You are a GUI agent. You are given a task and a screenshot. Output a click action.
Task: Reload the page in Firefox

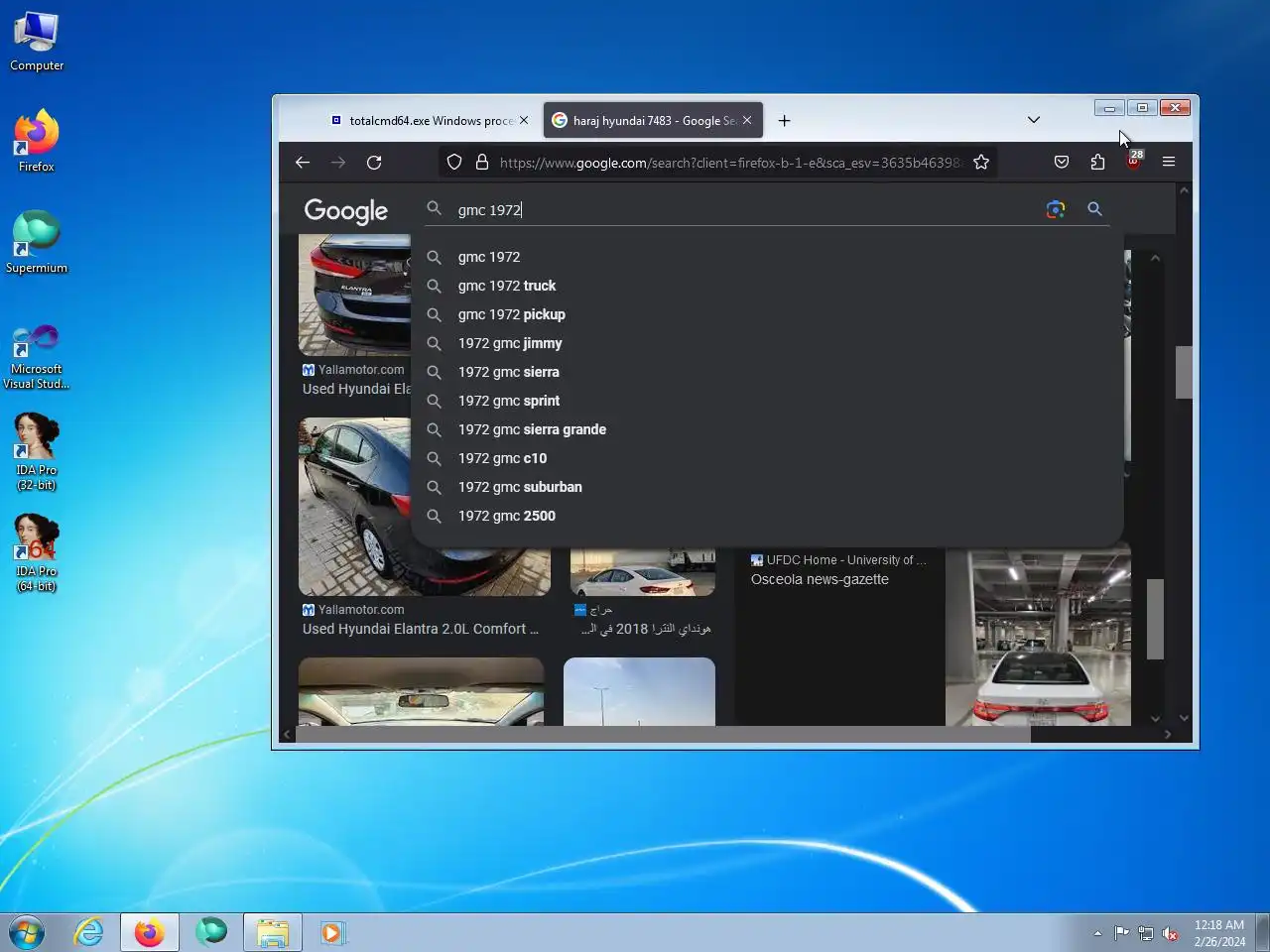point(374,163)
